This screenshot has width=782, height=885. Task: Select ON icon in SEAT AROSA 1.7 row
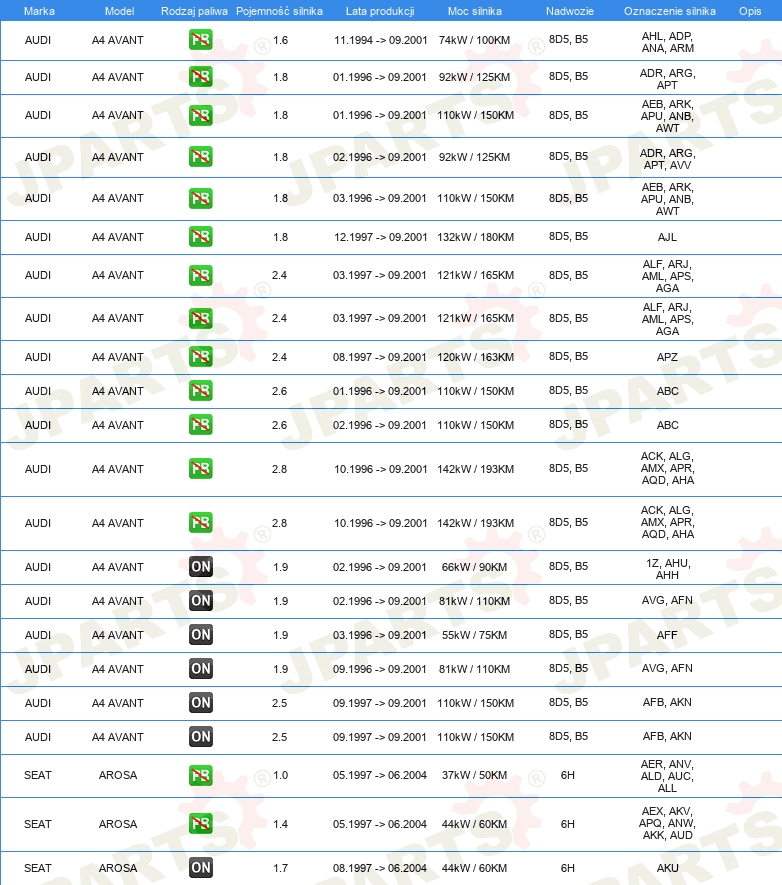pyautogui.click(x=200, y=868)
